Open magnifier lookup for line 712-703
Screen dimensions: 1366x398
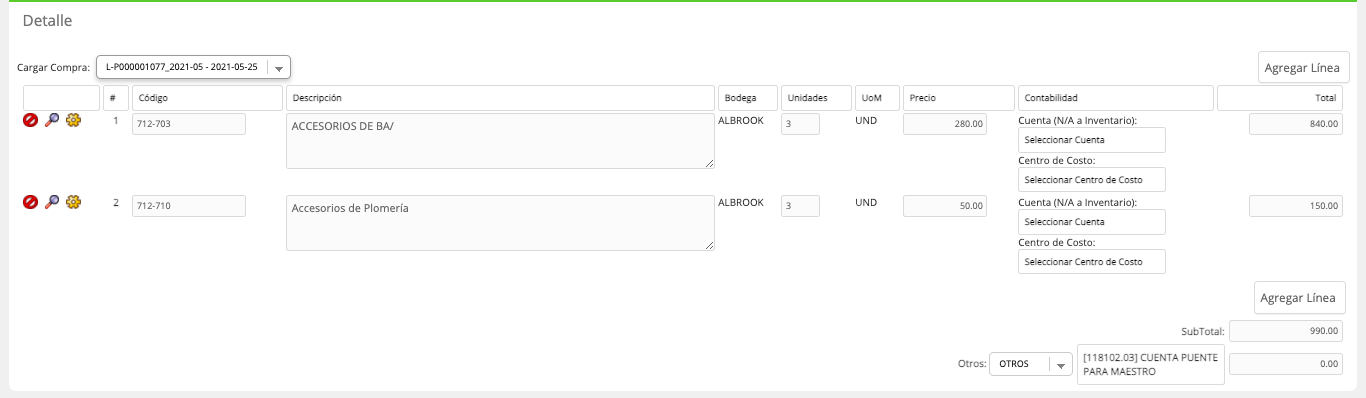[x=52, y=120]
